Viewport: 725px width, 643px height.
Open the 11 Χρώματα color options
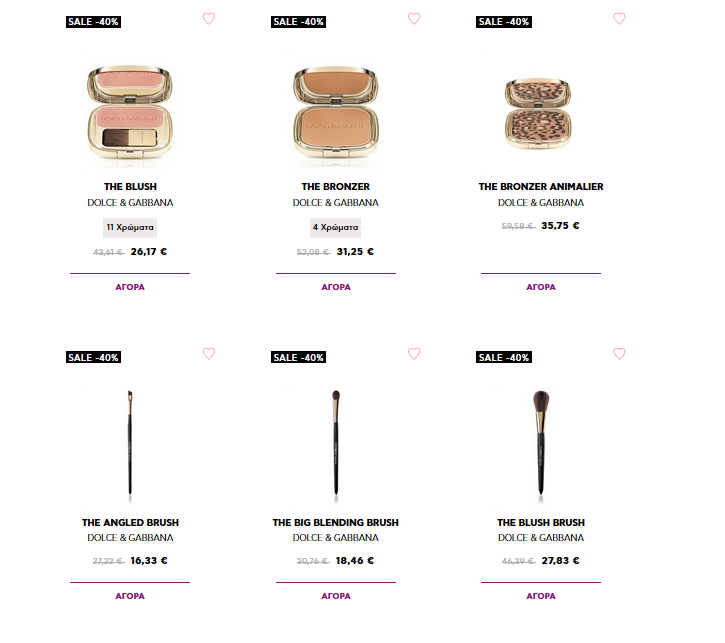[x=130, y=227]
